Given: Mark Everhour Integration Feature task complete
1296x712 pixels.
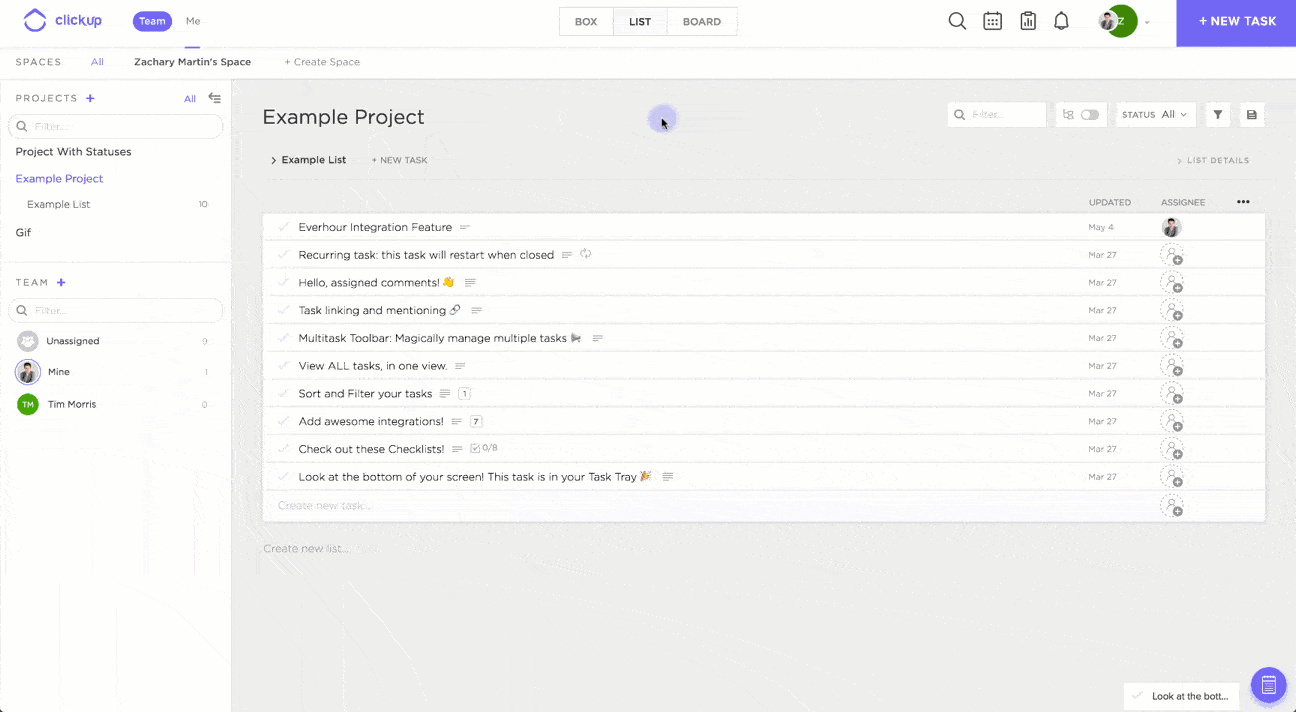Looking at the screenshot, I should [x=284, y=227].
